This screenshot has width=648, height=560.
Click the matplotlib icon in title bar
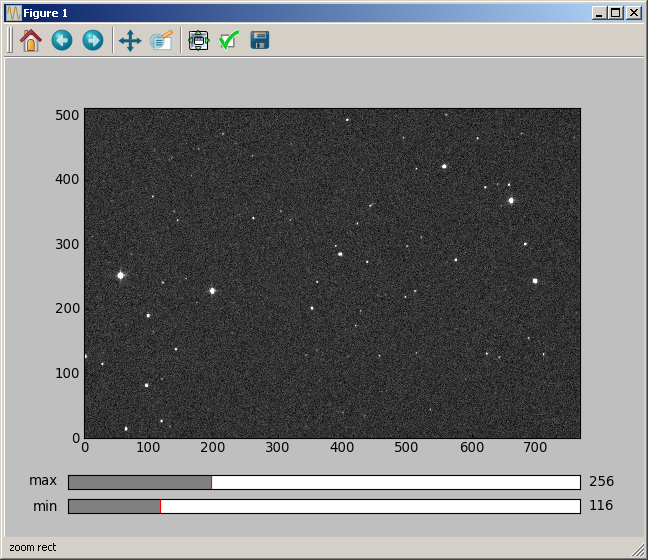click(x=14, y=13)
